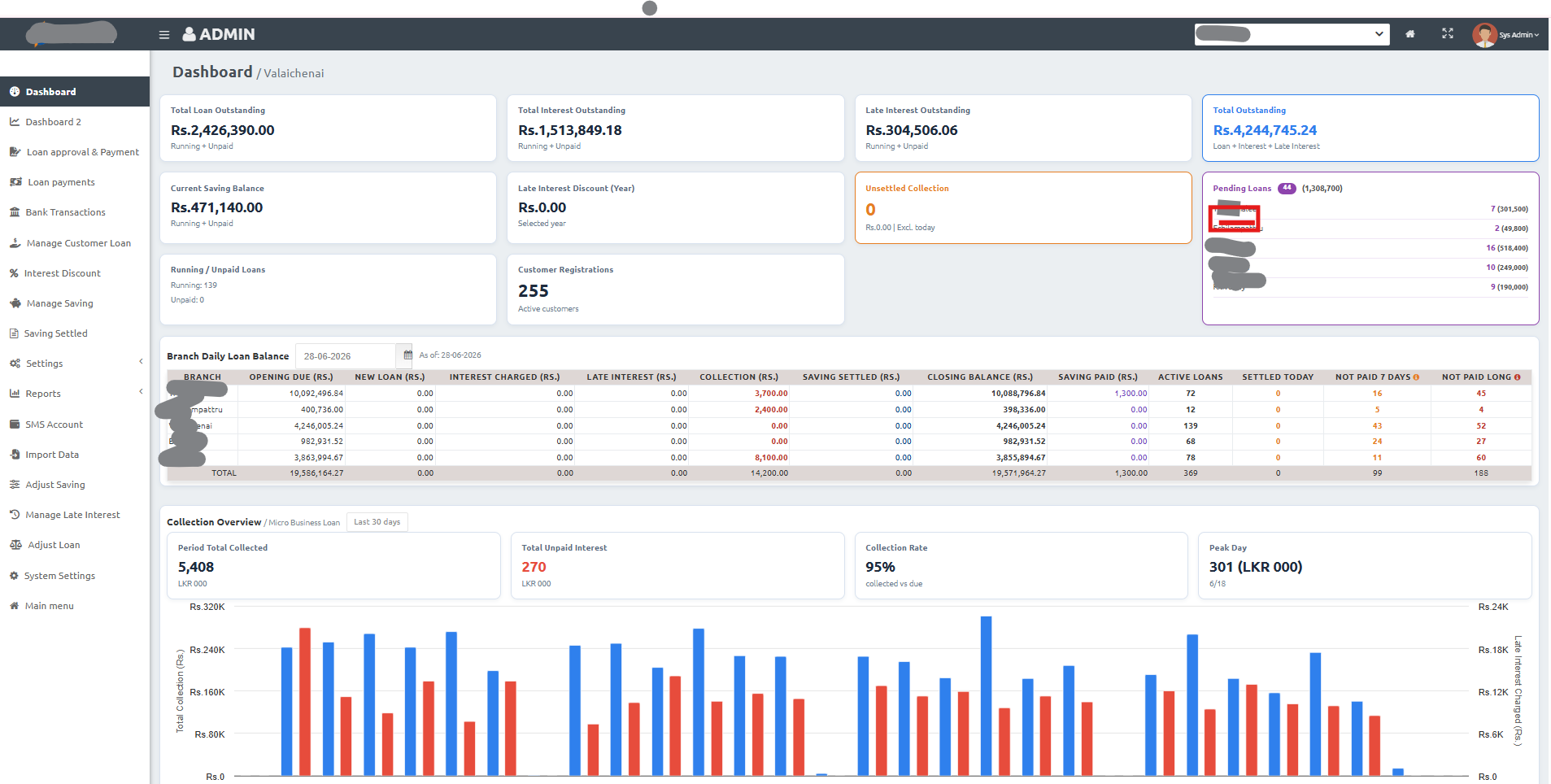Open the calendar icon beside date field
The image size is (1551, 784).
click(x=407, y=355)
